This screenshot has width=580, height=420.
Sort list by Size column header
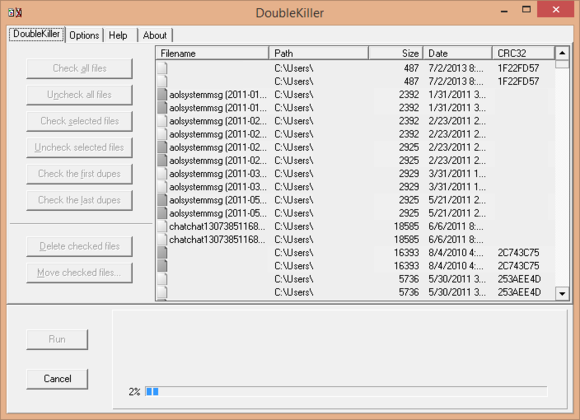(x=395, y=53)
